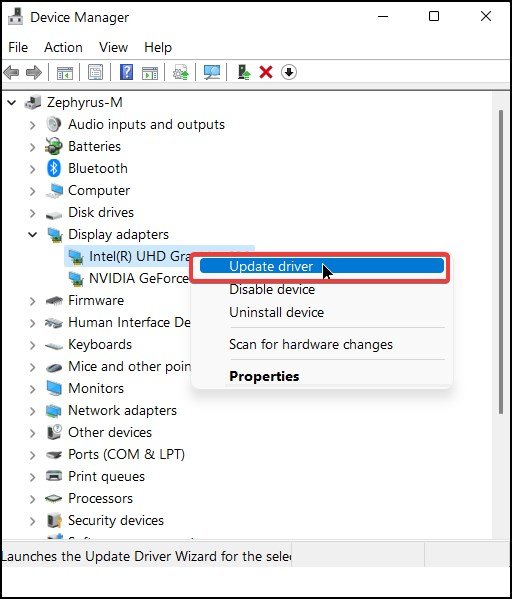
Task: Expand the Batteries chevron
Action: 33,147
